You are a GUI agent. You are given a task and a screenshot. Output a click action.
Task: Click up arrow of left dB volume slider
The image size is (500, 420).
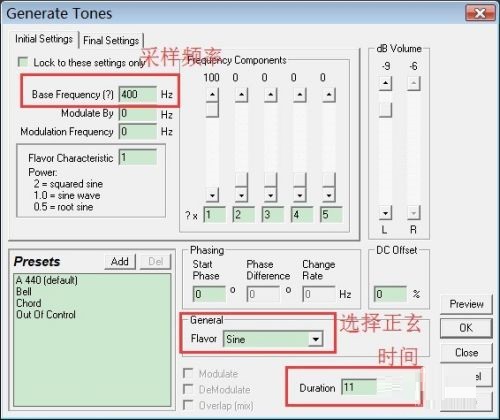[385, 83]
